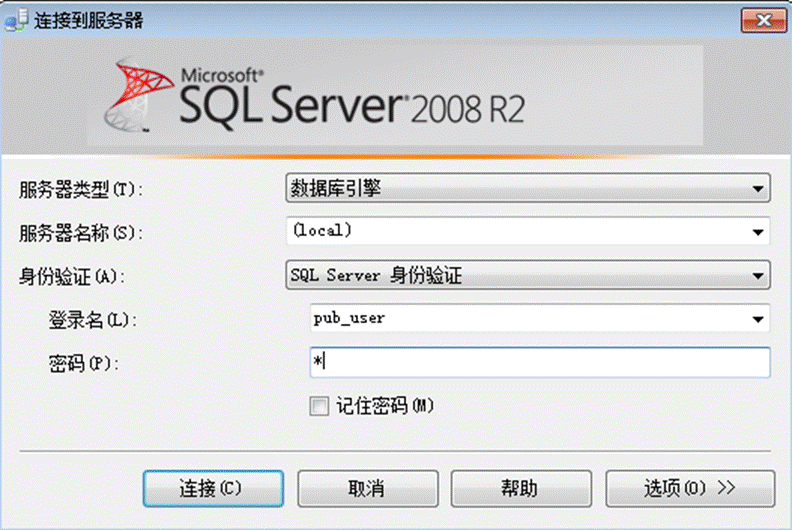The image size is (792, 530).
Task: Click the (local) server name text
Action: click(322, 230)
